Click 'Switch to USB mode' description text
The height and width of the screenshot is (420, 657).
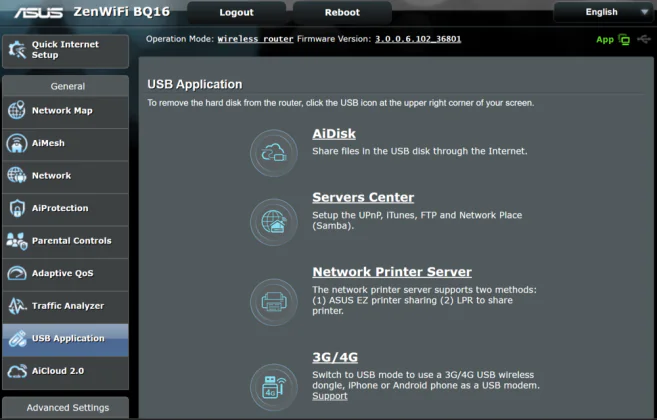coord(426,380)
